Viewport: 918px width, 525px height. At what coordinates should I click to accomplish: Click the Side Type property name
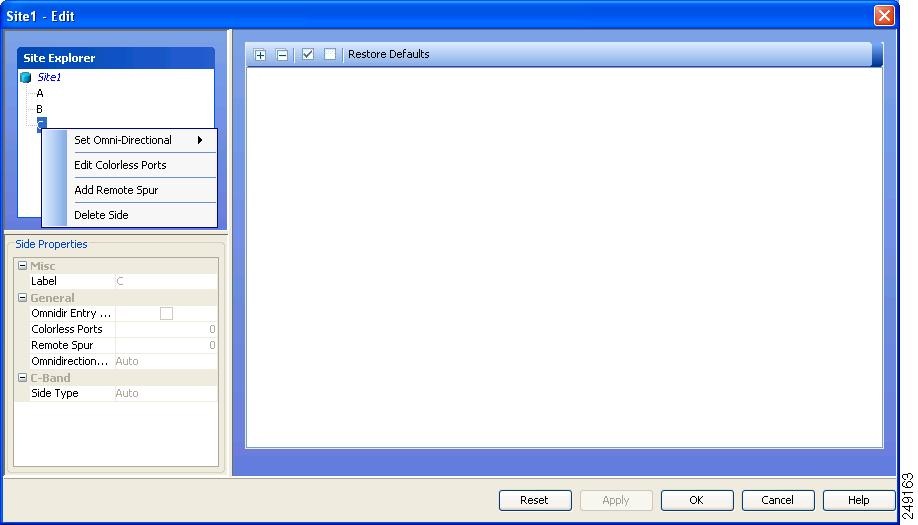tap(54, 393)
